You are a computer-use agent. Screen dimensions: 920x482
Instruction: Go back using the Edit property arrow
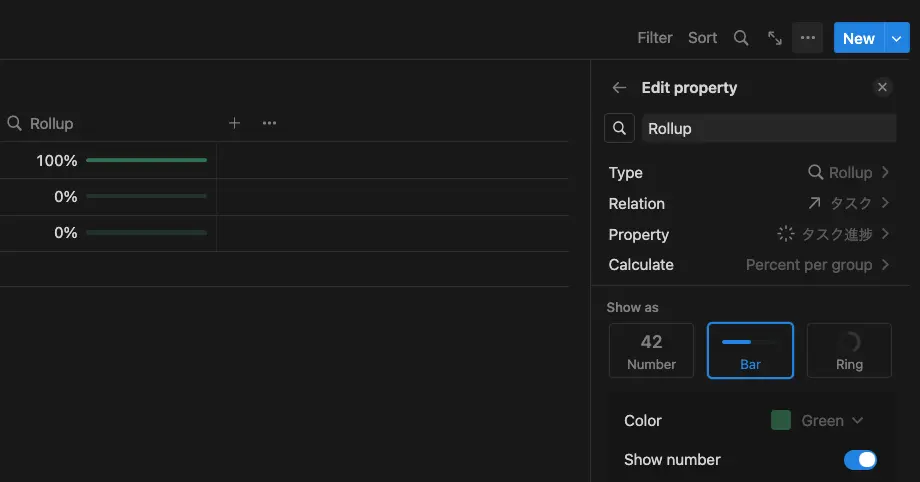[619, 88]
